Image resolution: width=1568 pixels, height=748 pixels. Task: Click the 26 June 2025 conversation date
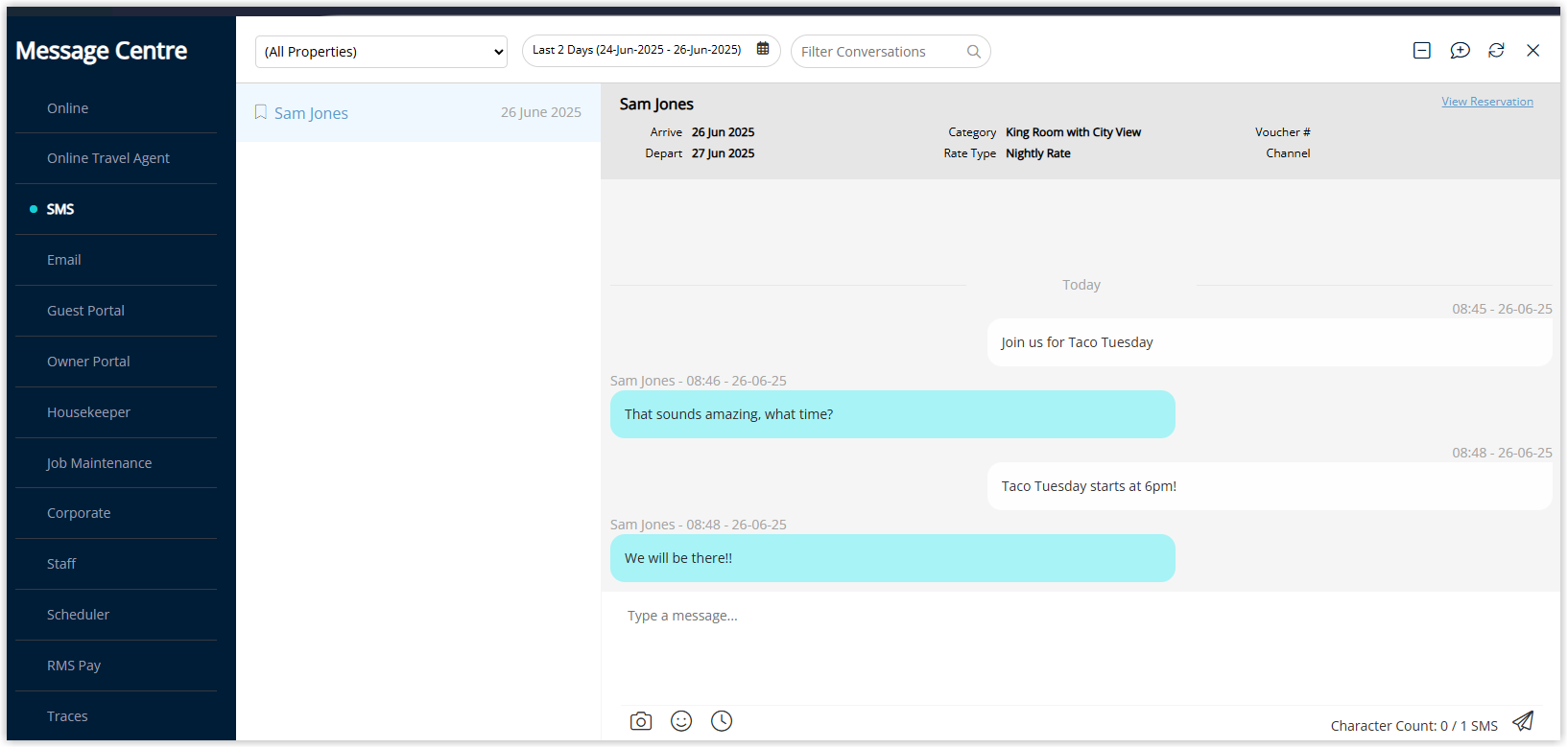pyautogui.click(x=541, y=112)
